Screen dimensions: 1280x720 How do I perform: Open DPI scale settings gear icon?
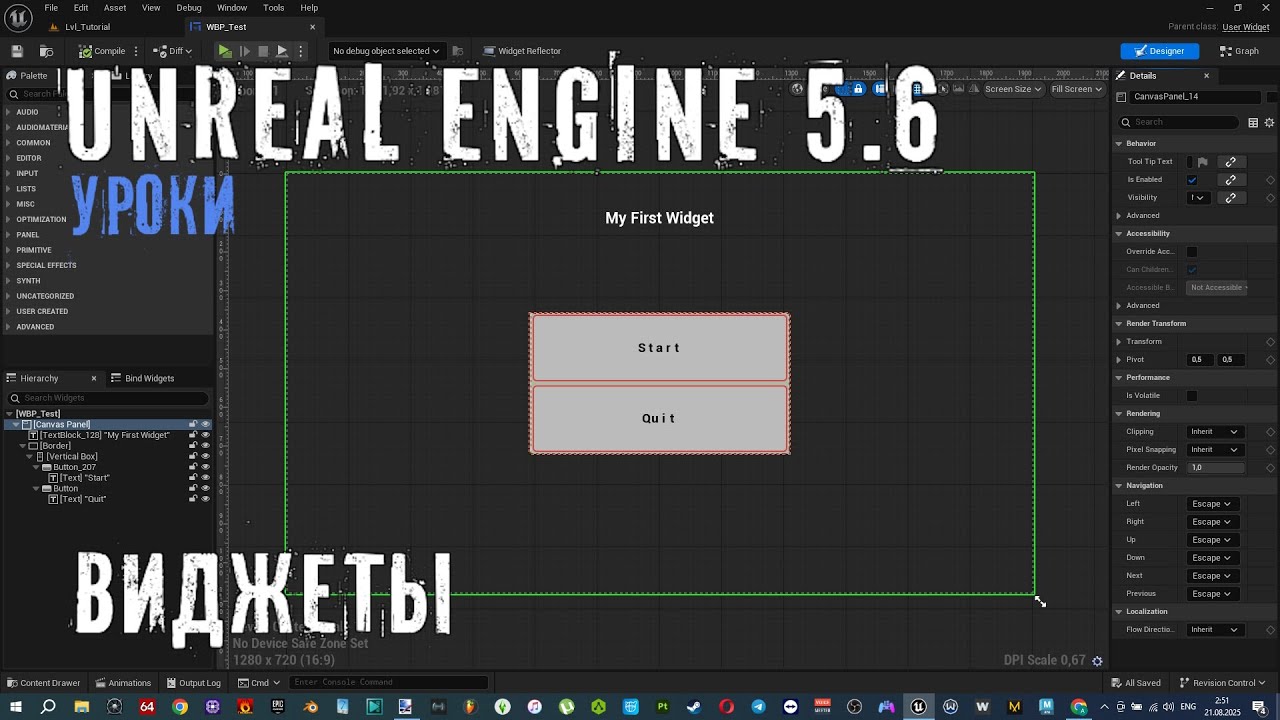(1097, 661)
